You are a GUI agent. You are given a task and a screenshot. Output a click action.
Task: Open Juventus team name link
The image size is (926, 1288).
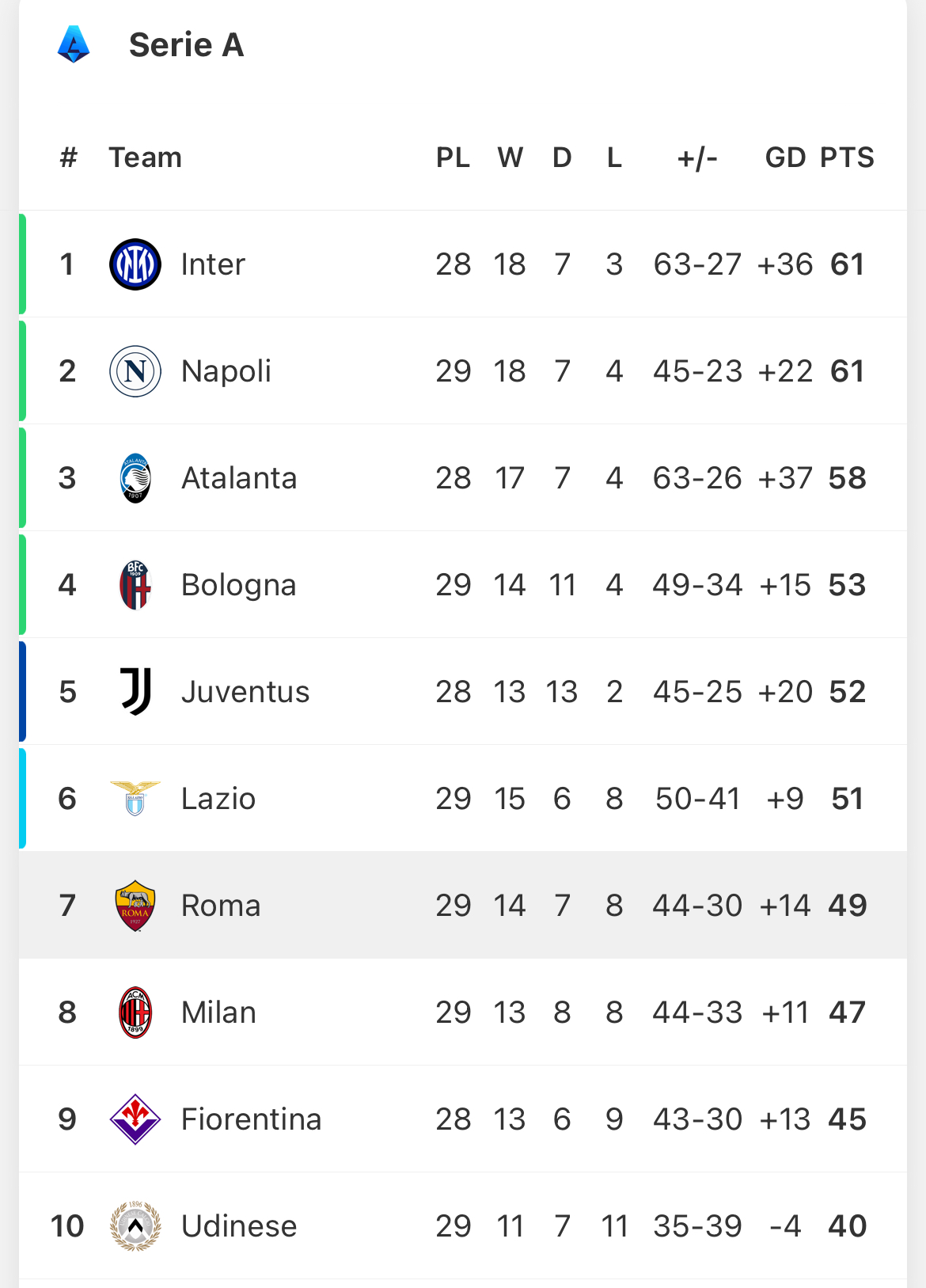tap(245, 692)
